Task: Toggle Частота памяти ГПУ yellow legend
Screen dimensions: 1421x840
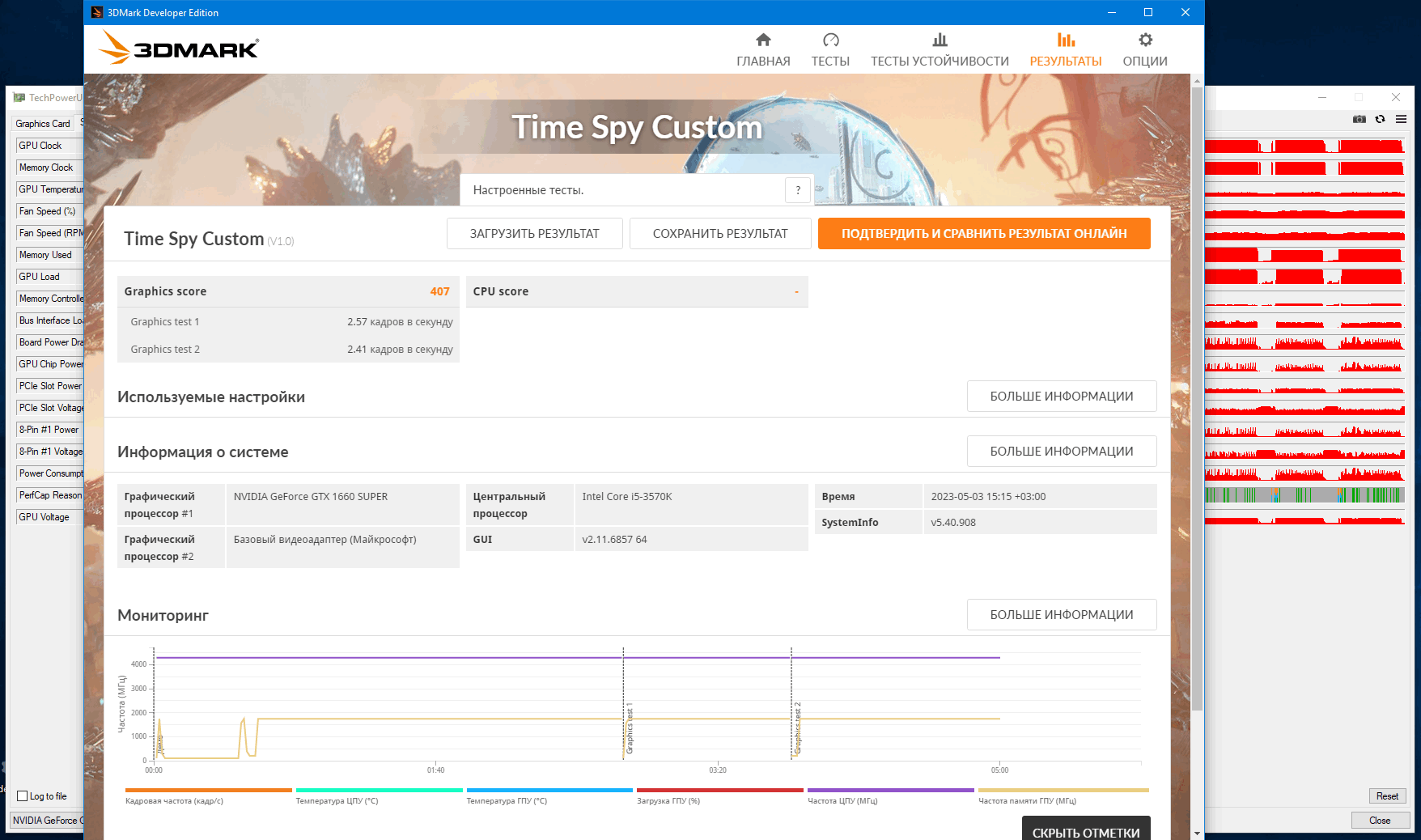Action: tap(1063, 796)
